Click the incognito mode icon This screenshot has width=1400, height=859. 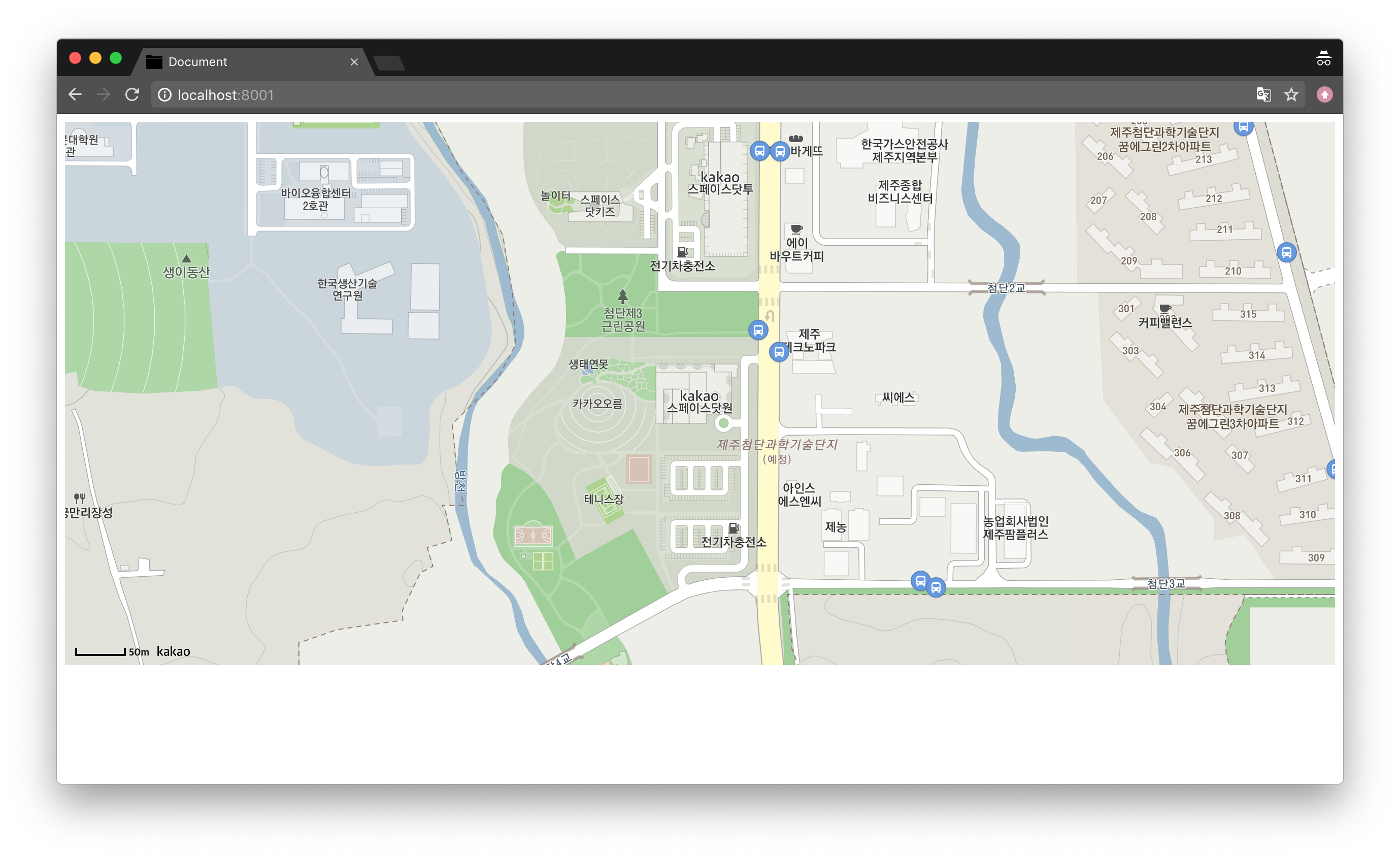[x=1323, y=58]
